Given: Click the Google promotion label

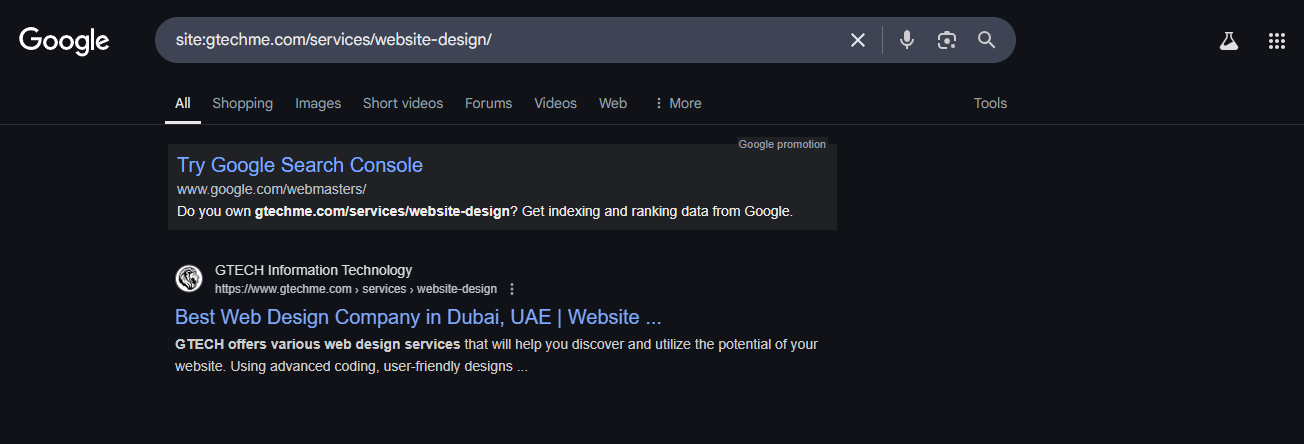Looking at the screenshot, I should coord(782,144).
